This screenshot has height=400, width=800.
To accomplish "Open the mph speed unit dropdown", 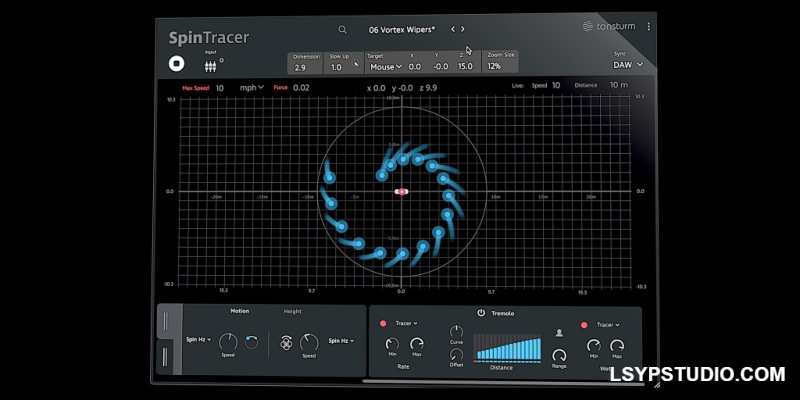I will (252, 88).
